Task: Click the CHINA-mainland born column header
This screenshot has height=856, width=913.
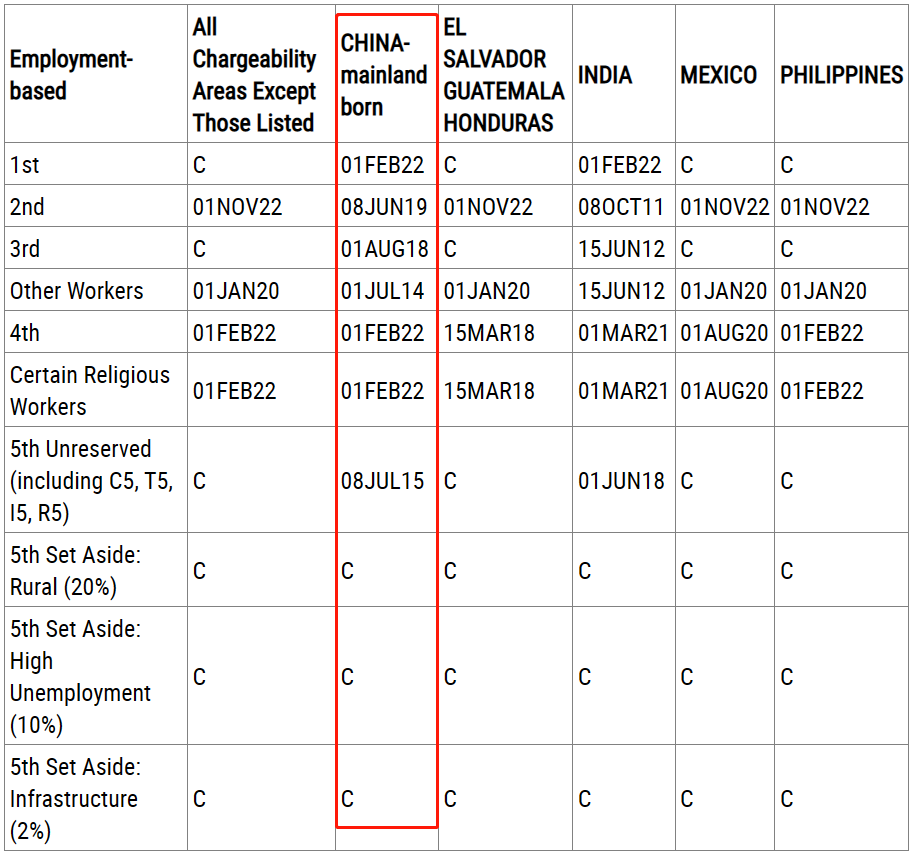Action: 384,75
